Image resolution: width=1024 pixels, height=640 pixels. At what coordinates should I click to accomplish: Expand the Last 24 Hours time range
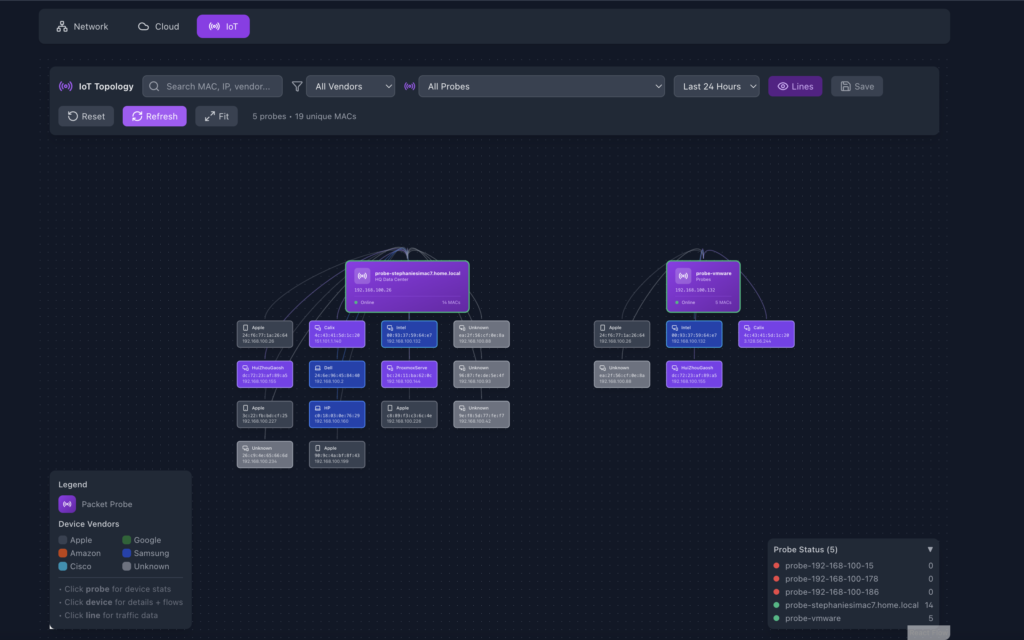716,87
